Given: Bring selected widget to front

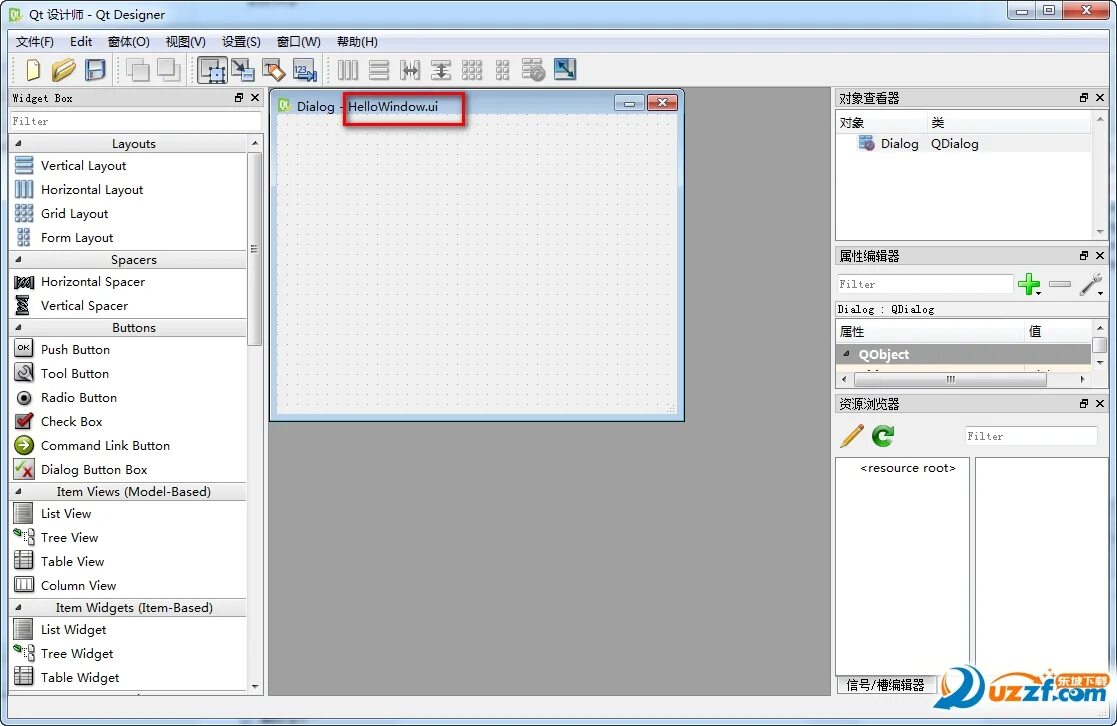Looking at the screenshot, I should coord(168,70).
